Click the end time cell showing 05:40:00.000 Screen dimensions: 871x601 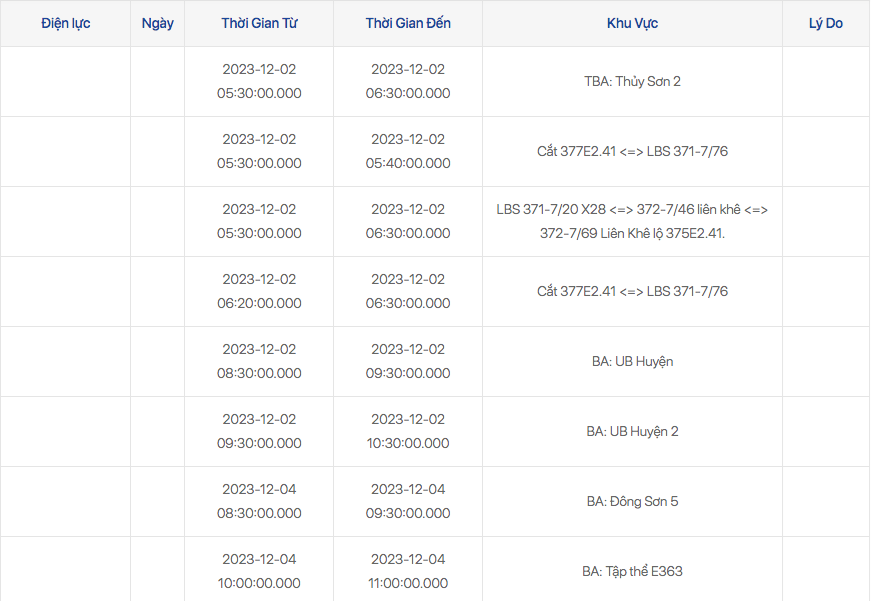pos(408,152)
